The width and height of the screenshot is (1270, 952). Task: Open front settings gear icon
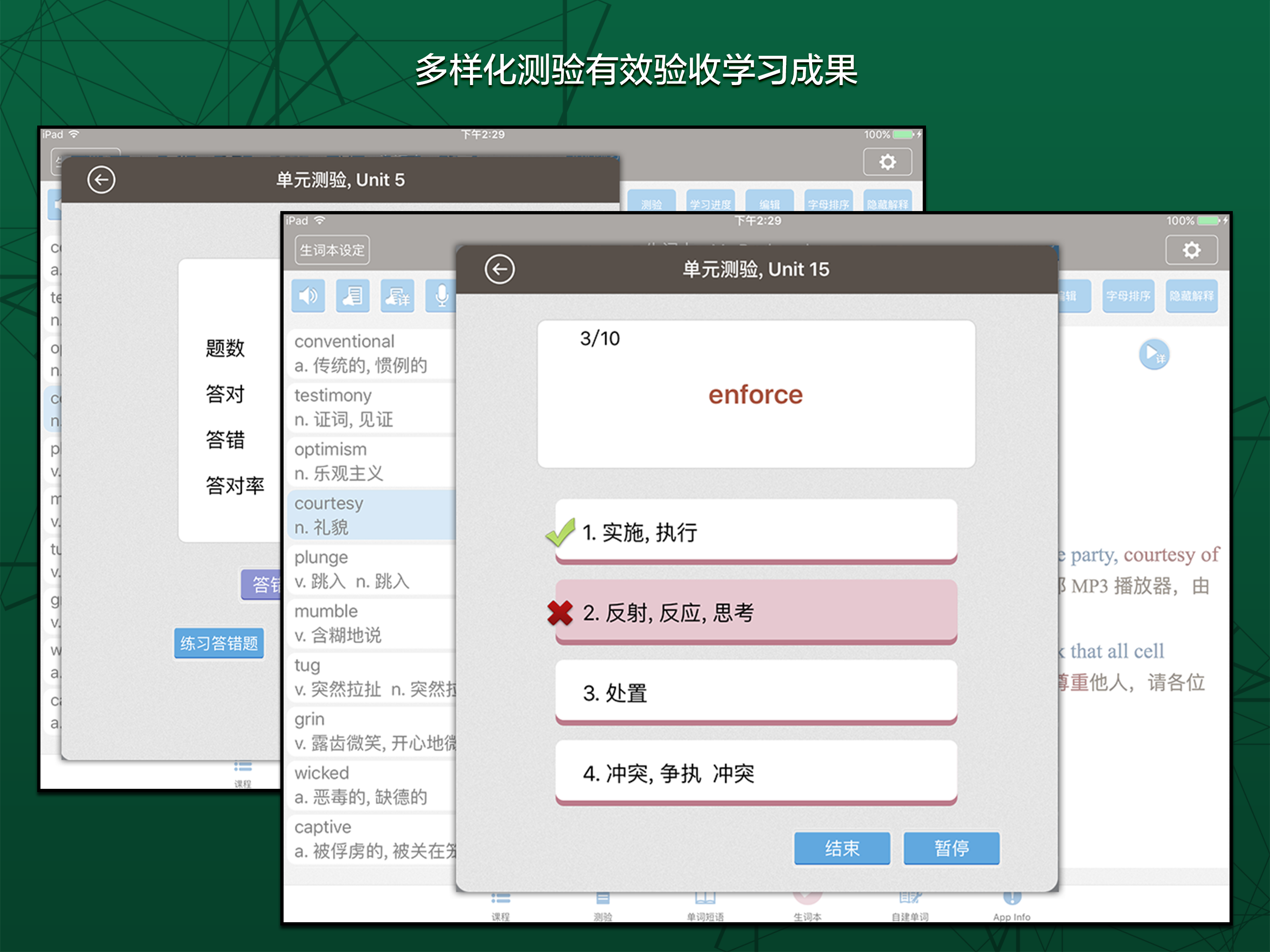[1191, 250]
